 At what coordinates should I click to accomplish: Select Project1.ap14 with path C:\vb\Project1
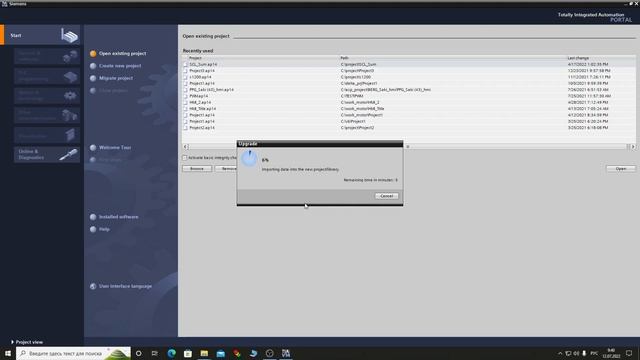[409, 121]
